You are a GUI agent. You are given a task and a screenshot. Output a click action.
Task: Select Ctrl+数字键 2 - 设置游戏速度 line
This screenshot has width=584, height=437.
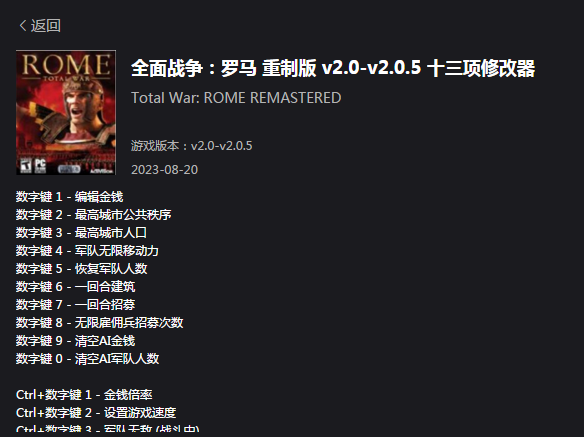pos(96,412)
